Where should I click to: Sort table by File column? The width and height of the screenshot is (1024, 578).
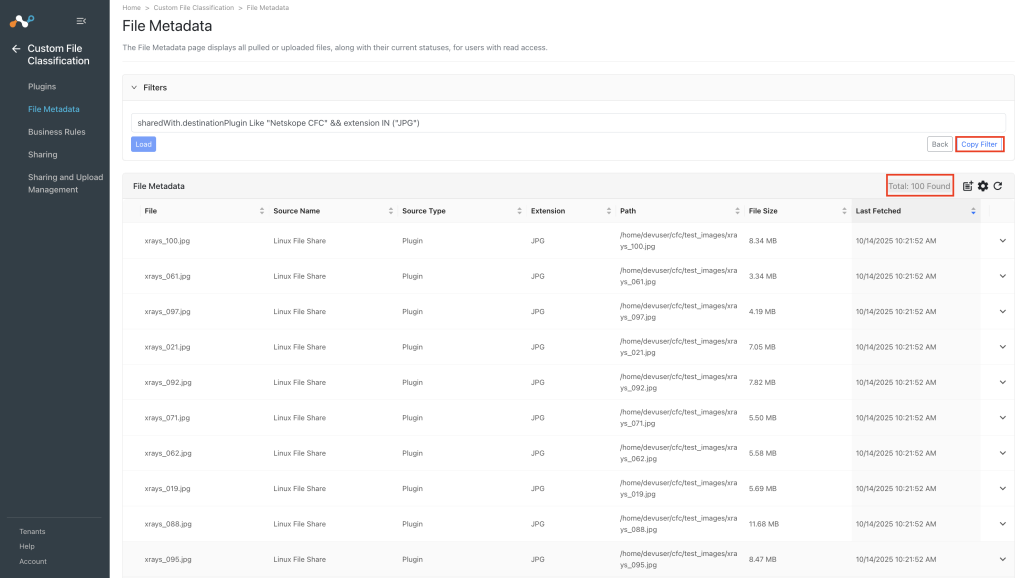coord(262,211)
